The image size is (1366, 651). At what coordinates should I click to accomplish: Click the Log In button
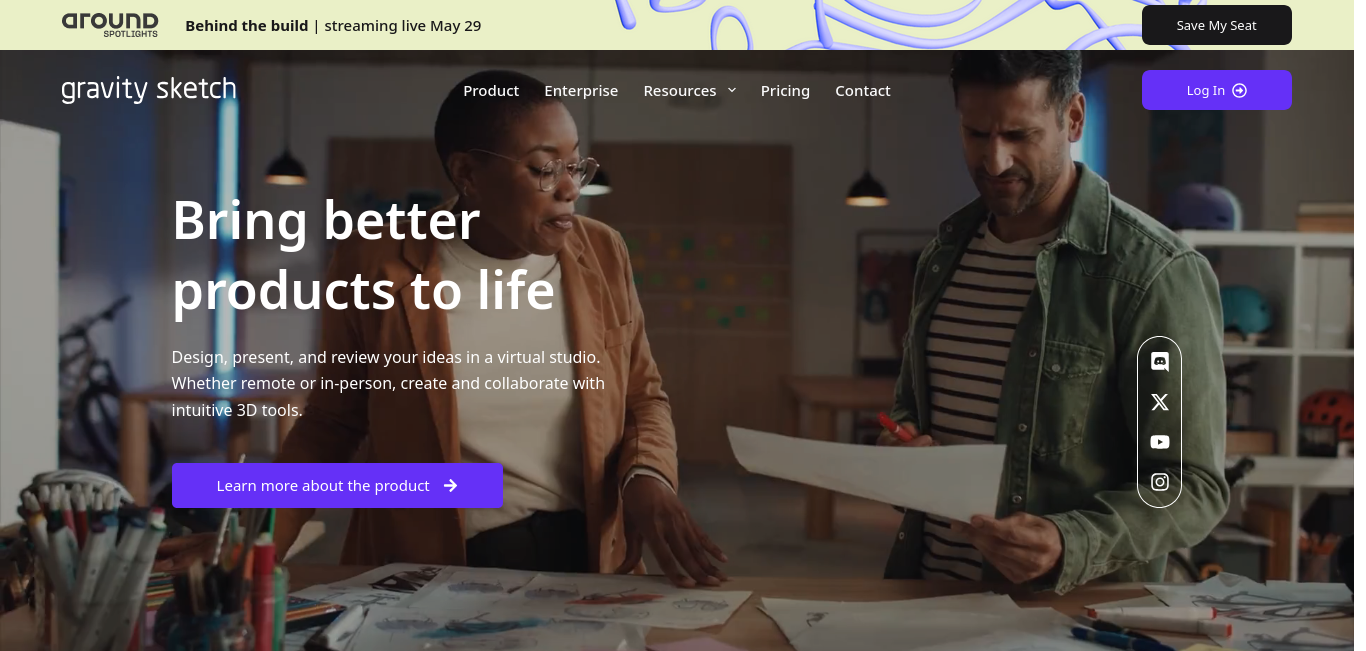1217,90
